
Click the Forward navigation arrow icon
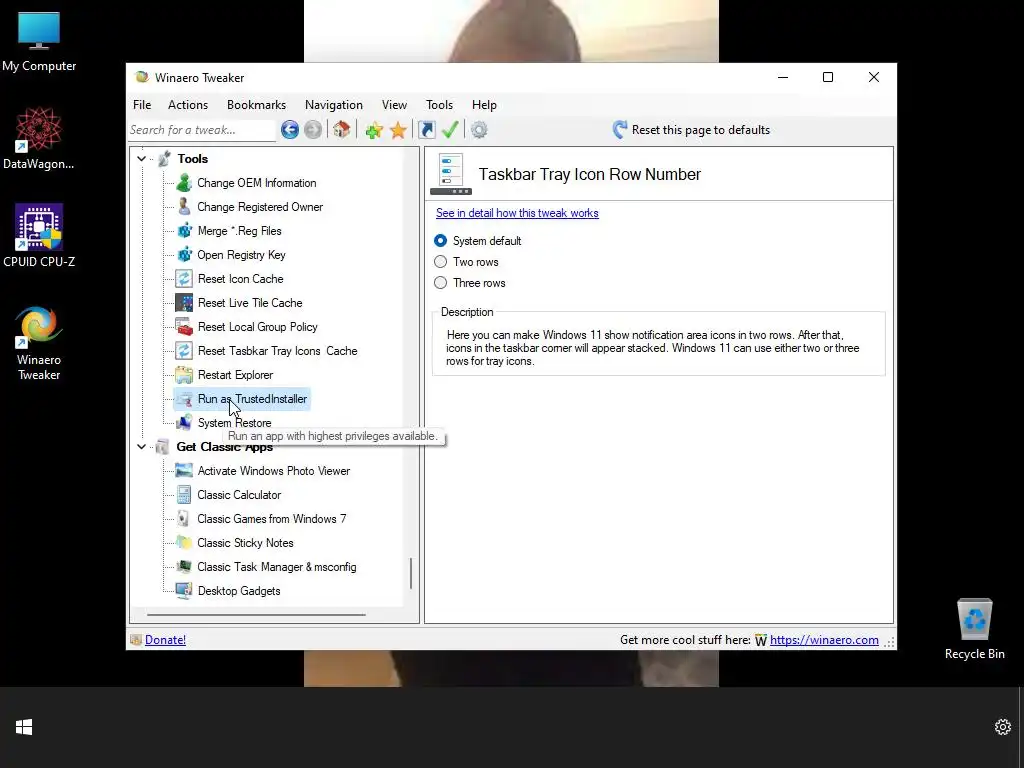click(x=313, y=130)
